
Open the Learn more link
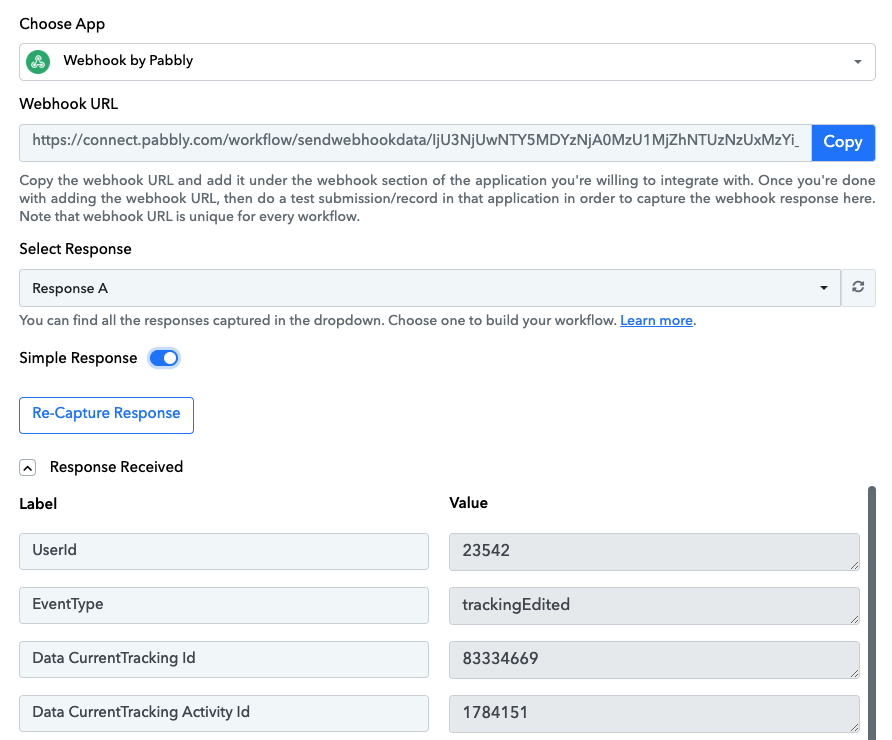[656, 320]
